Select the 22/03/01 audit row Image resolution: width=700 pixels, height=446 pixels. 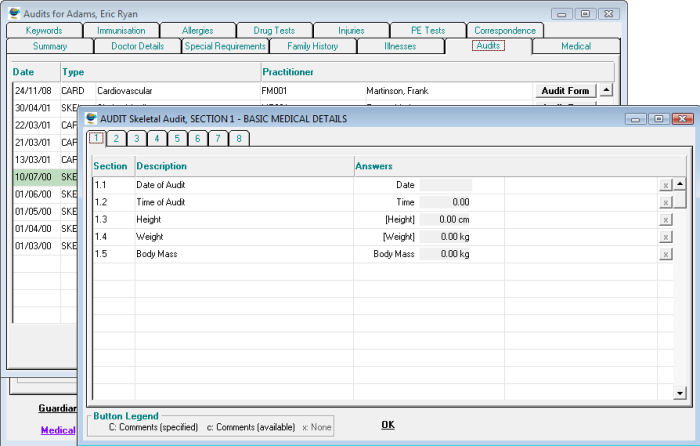coord(46,125)
